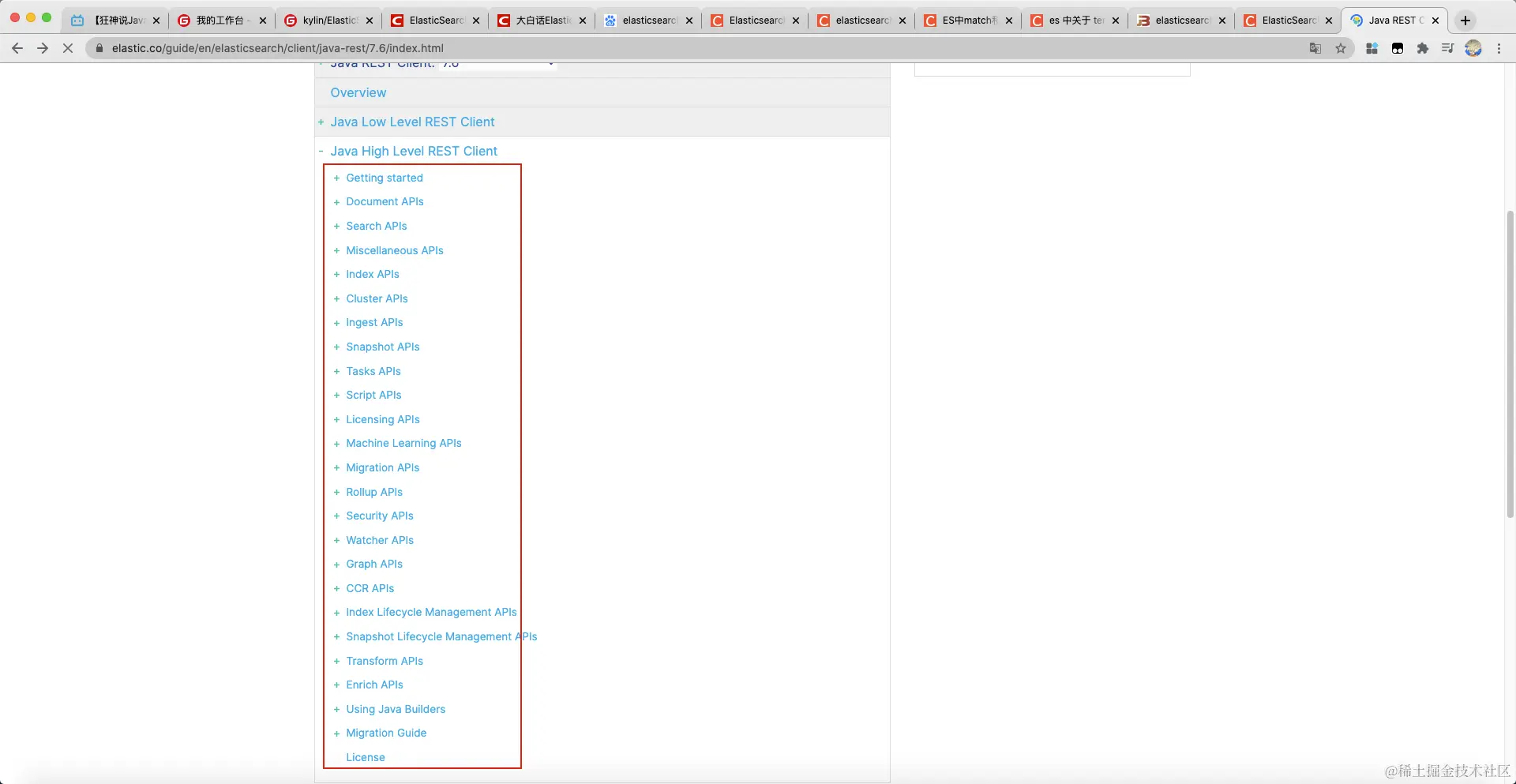Open the Rollup APIs link
Image resolution: width=1516 pixels, height=784 pixels.
point(374,492)
